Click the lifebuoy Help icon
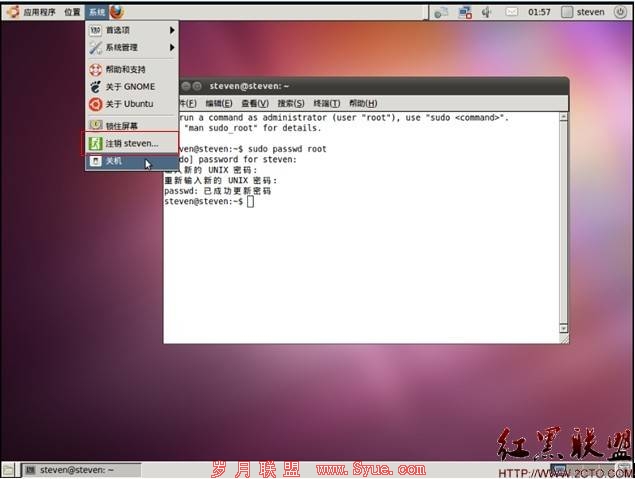 [95, 70]
